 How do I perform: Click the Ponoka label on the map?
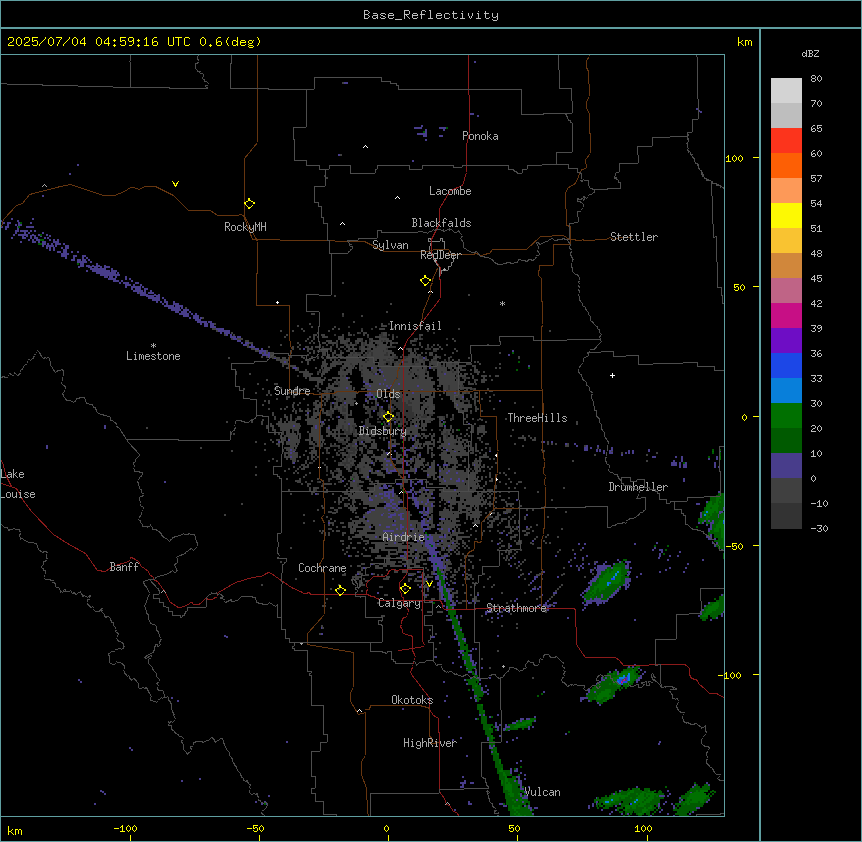pos(480,136)
